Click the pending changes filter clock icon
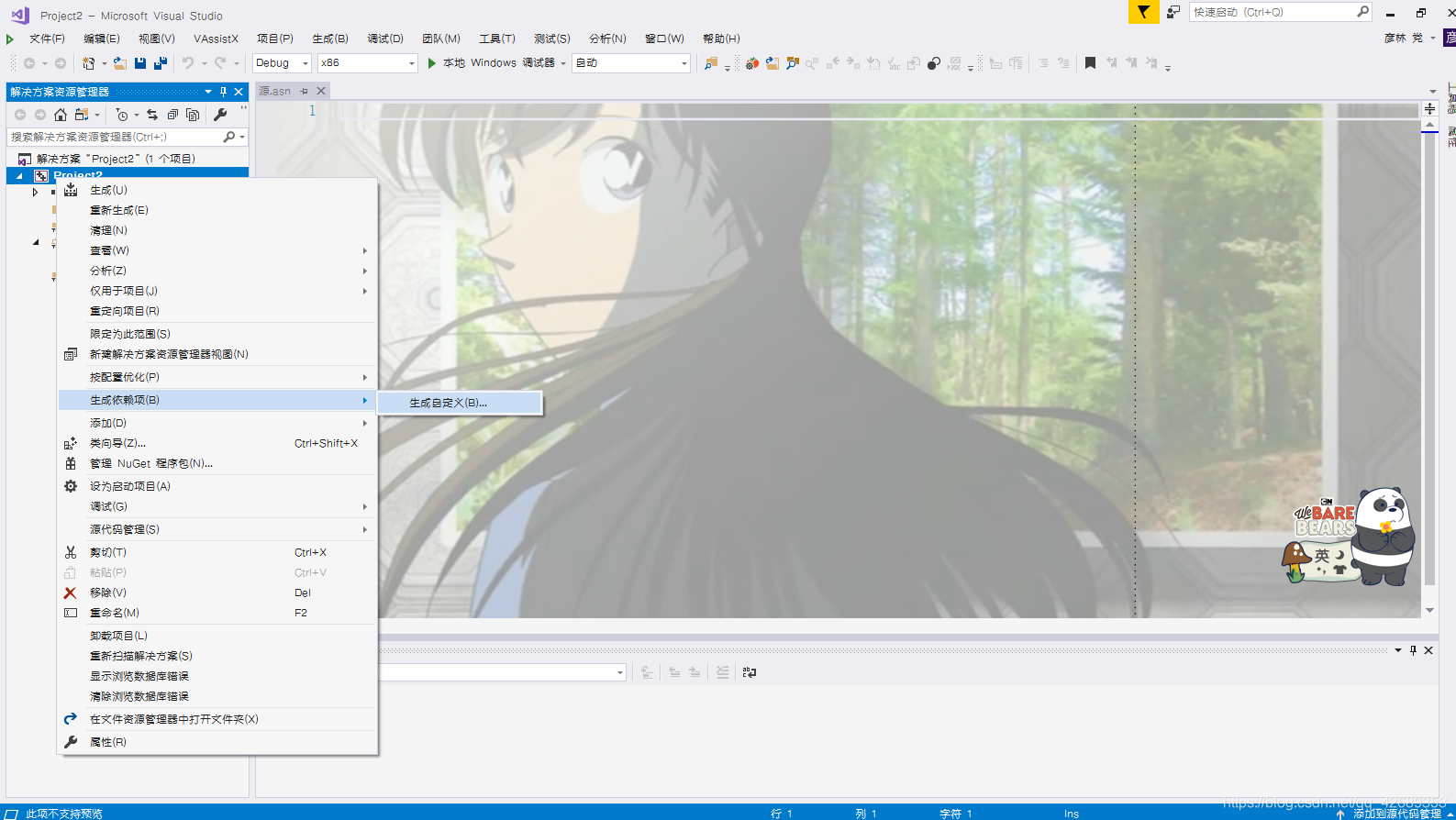 click(x=122, y=115)
